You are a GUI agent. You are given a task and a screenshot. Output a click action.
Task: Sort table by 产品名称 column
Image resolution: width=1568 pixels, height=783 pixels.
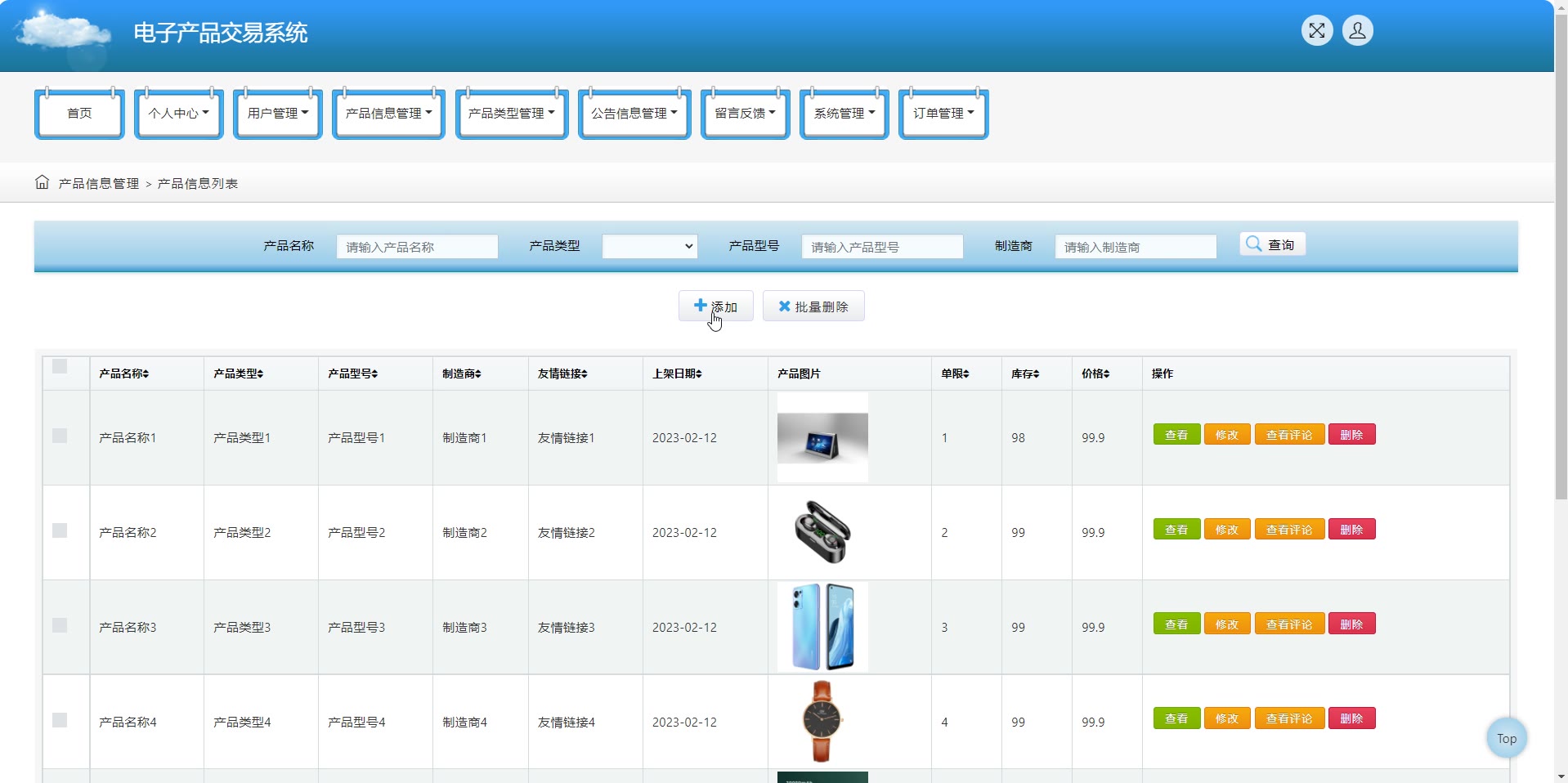[x=124, y=374]
